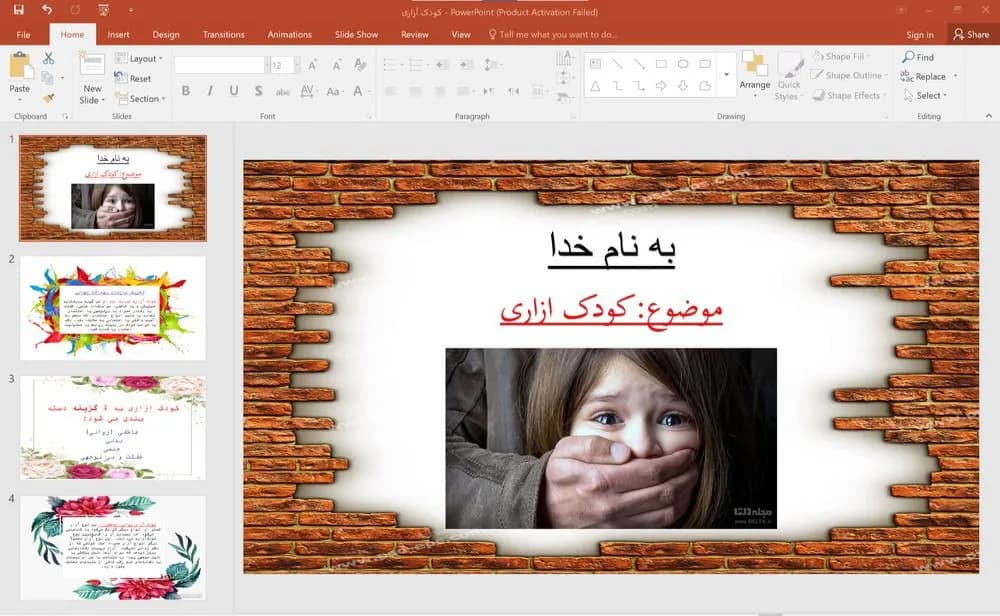The width and height of the screenshot is (1000, 616).
Task: Open the Layout dropdown
Action: [x=139, y=59]
